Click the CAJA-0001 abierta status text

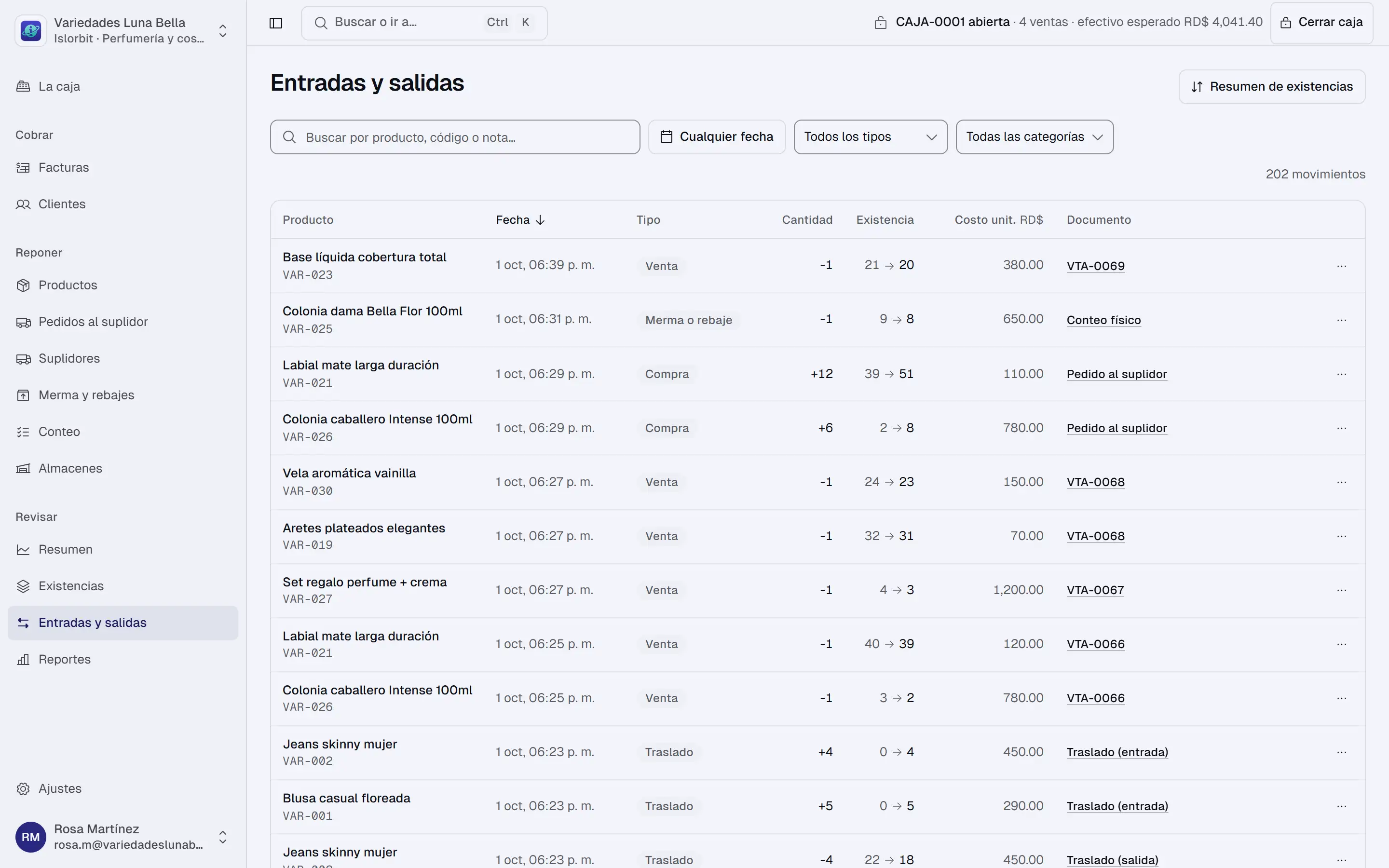(952, 22)
